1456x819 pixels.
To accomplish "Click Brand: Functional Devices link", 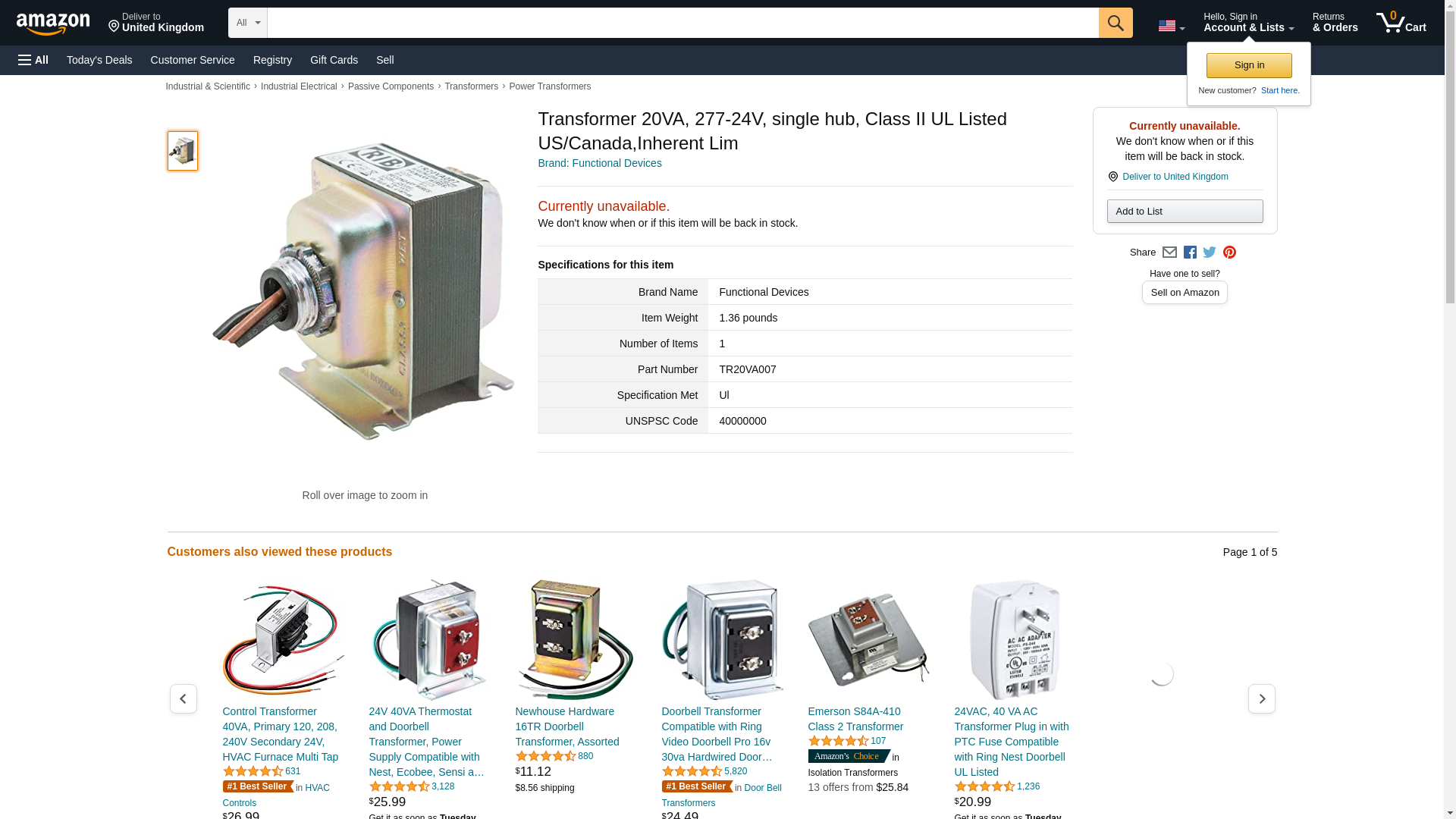I will pos(600,163).
